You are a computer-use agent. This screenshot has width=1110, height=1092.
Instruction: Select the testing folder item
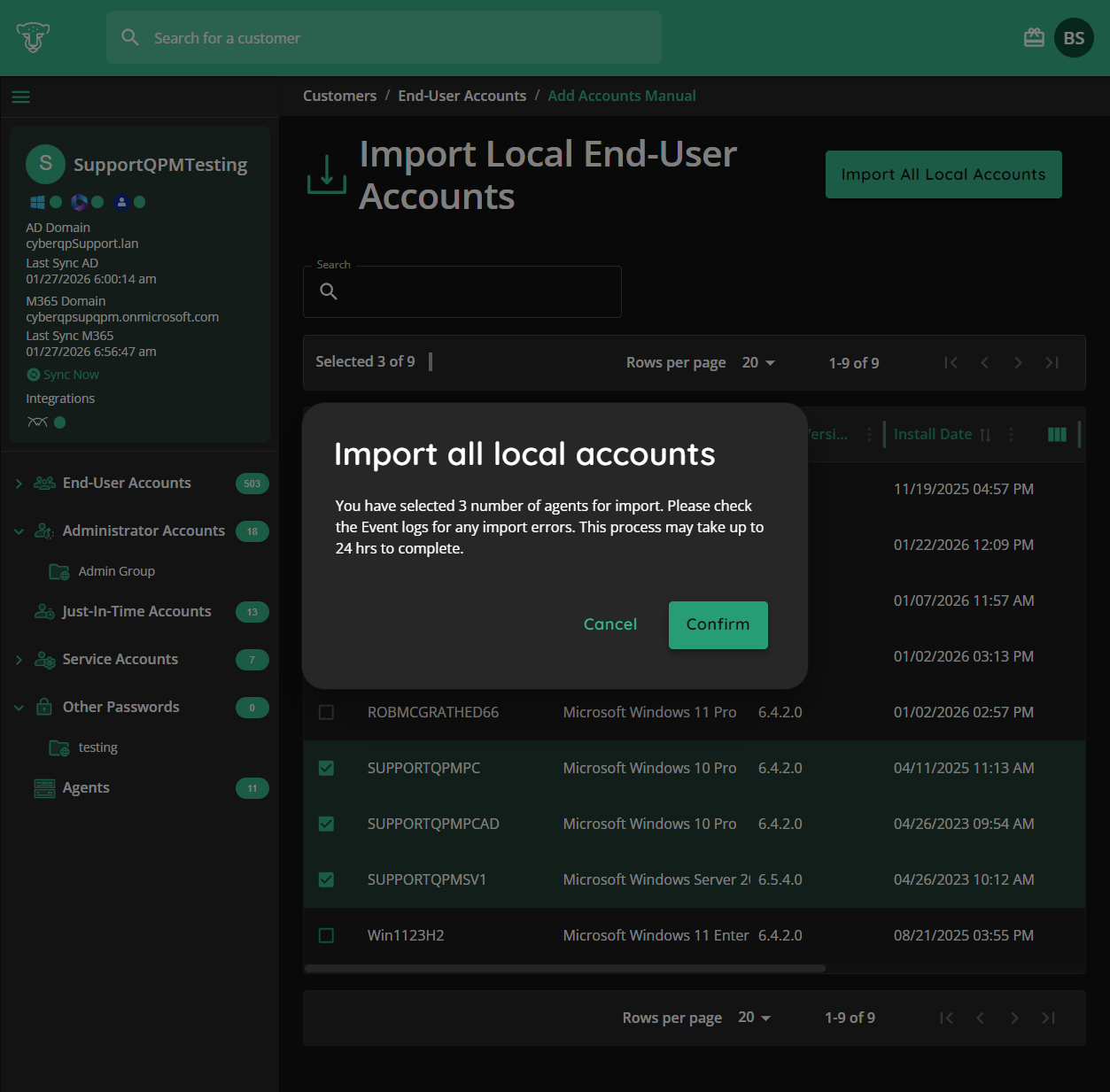pos(97,747)
